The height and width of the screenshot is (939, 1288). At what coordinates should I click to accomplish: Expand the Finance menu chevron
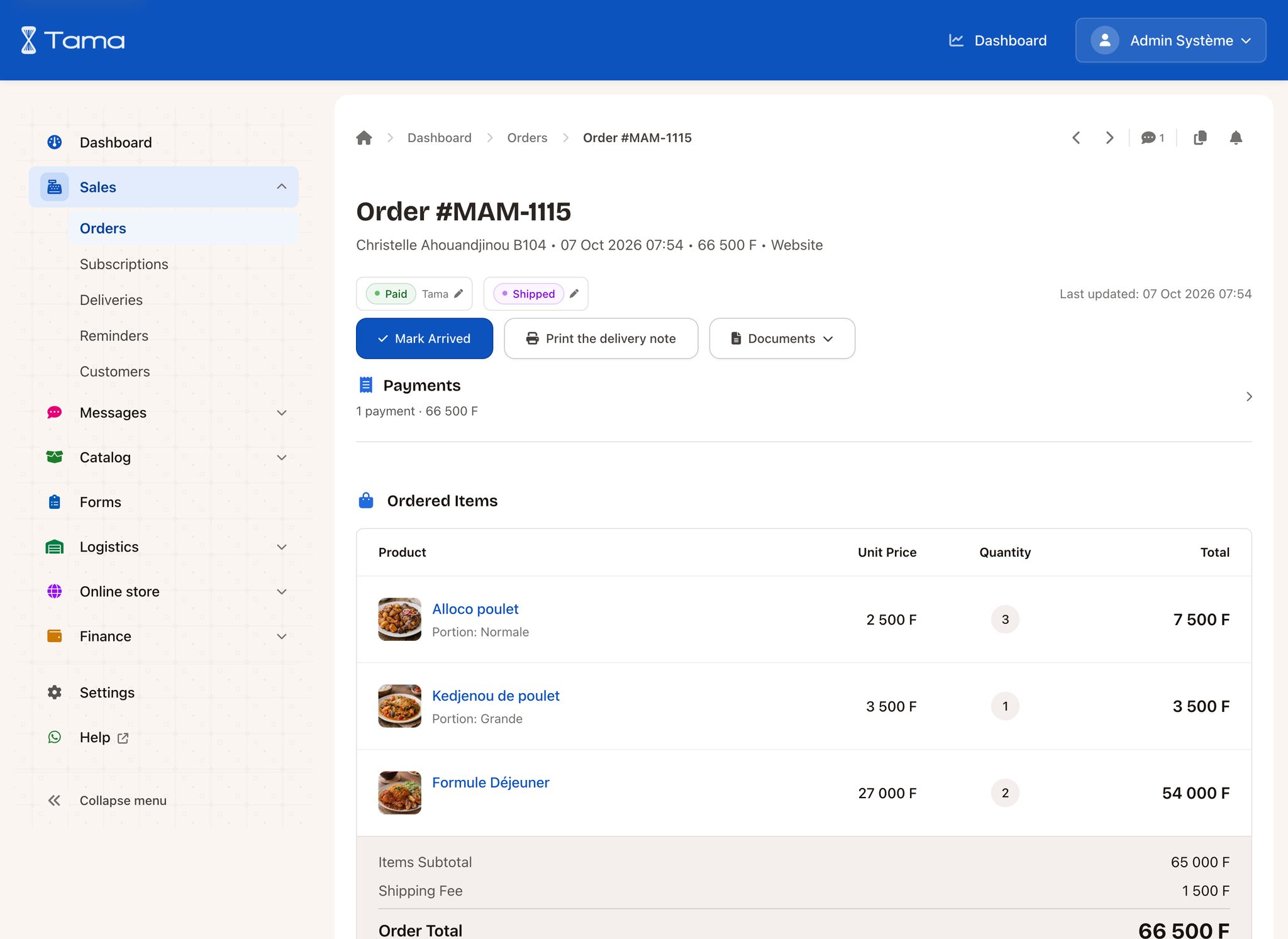pyautogui.click(x=282, y=636)
